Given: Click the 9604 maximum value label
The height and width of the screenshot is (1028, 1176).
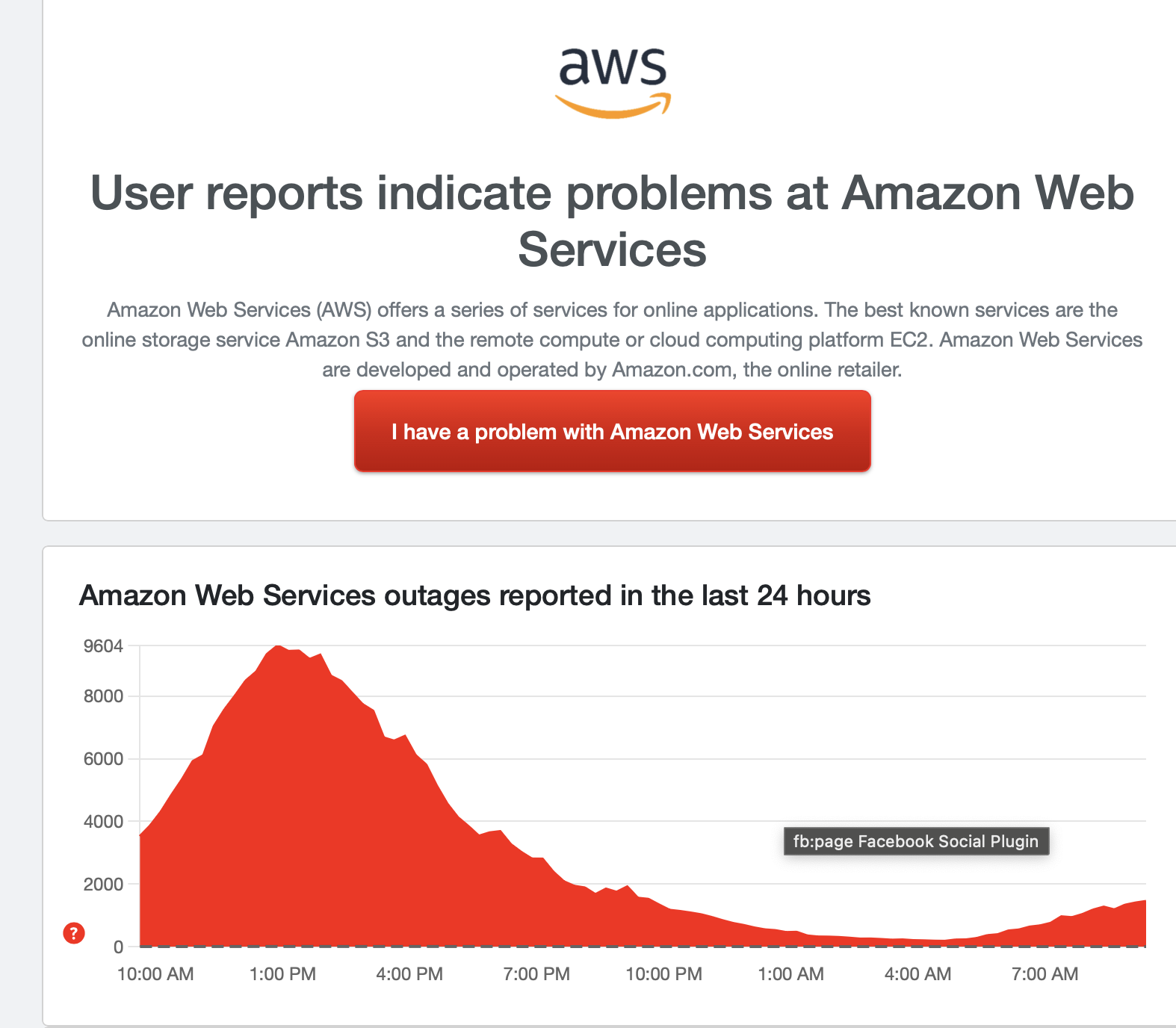Looking at the screenshot, I should point(103,646).
